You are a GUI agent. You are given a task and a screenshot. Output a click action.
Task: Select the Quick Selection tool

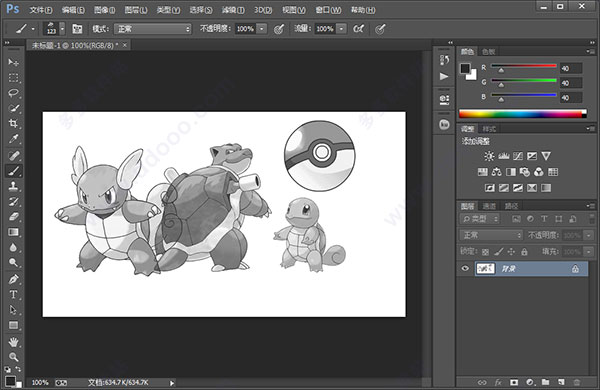(x=13, y=108)
